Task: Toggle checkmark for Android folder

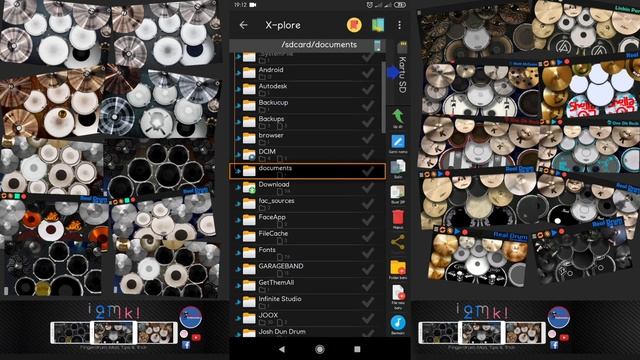Action: tap(368, 73)
